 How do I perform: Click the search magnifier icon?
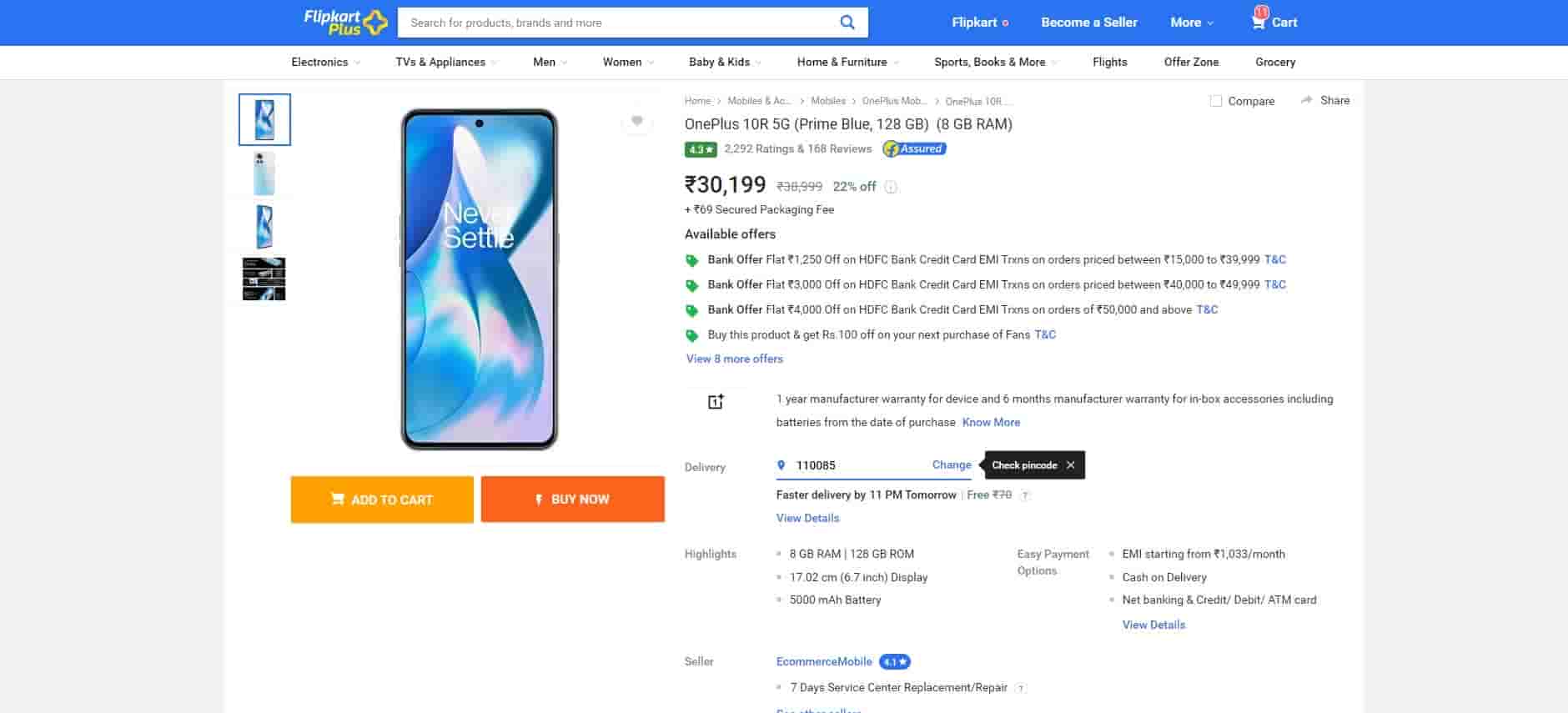coord(847,23)
